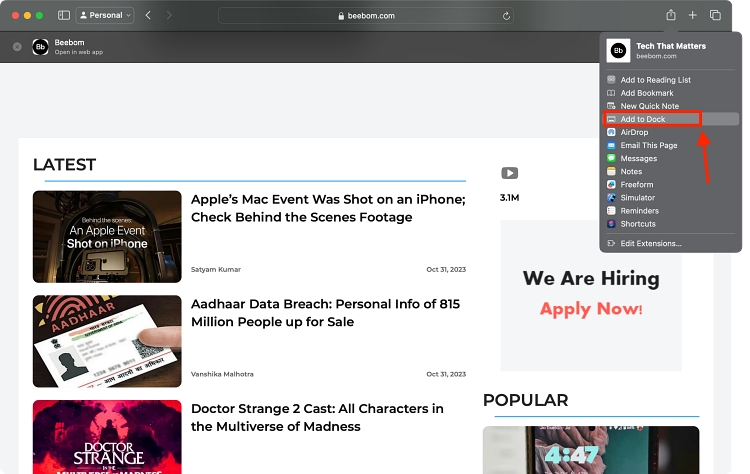Open Edit Extensions option
Screen dimensions: 750x474
671,243
